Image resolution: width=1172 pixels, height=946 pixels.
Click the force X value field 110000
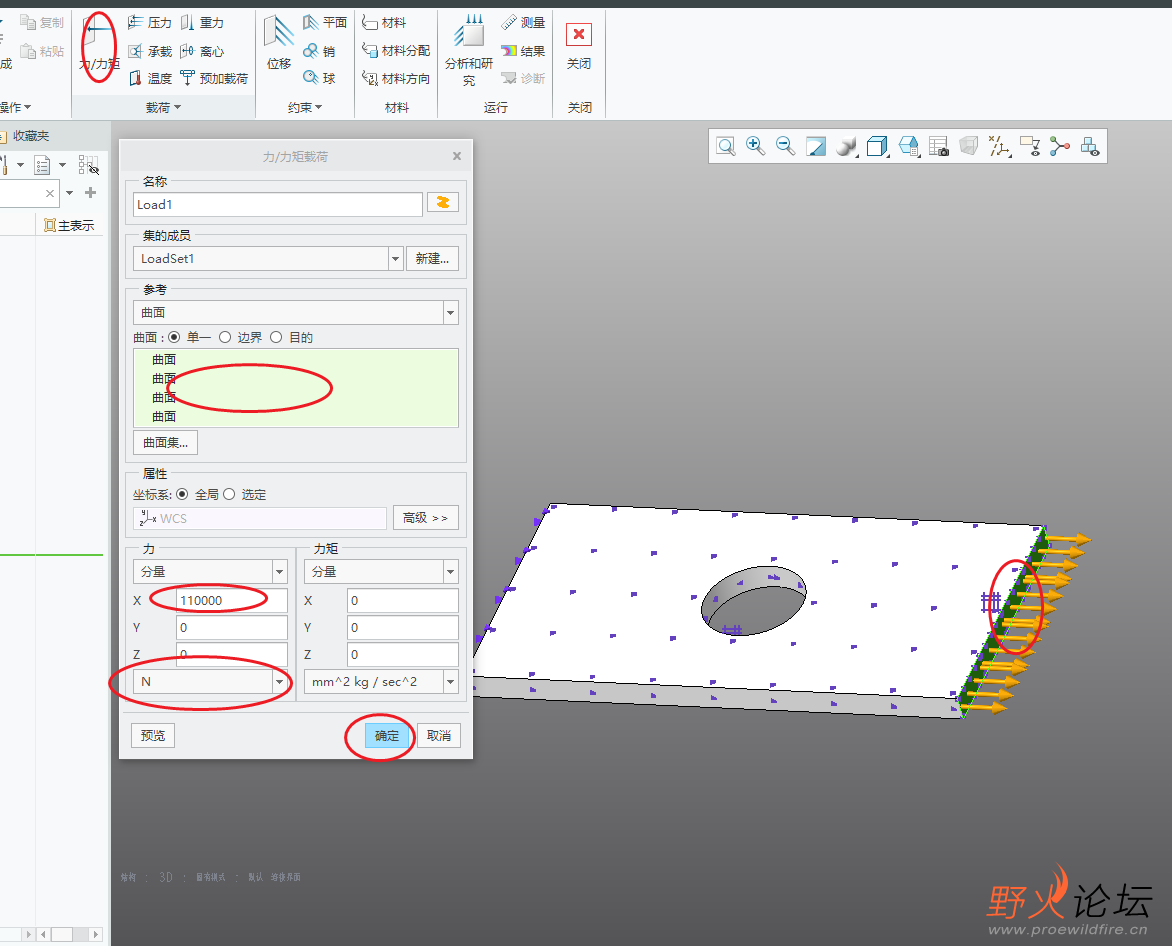pyautogui.click(x=232, y=600)
